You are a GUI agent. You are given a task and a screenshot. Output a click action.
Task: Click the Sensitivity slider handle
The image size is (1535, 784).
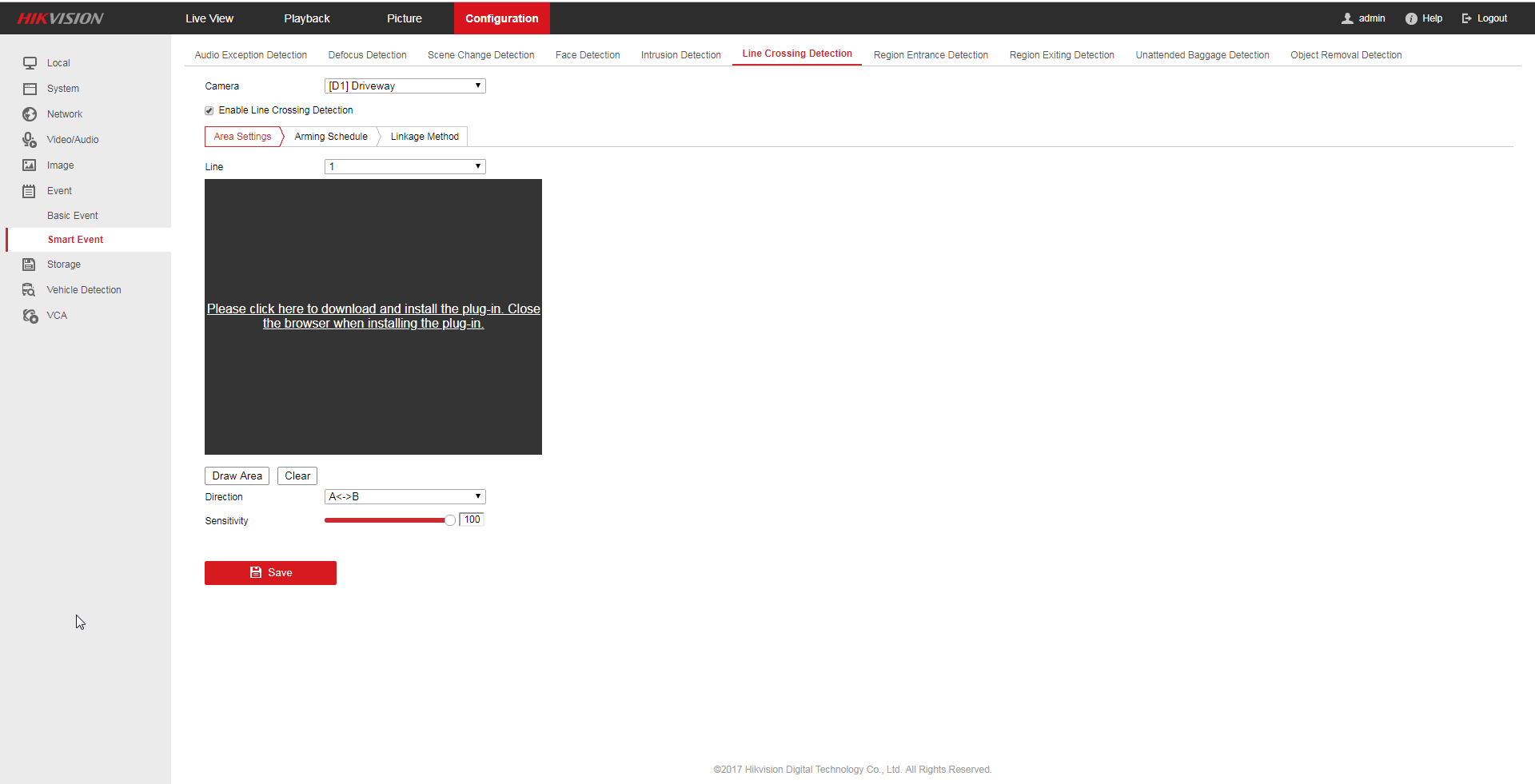tap(450, 520)
